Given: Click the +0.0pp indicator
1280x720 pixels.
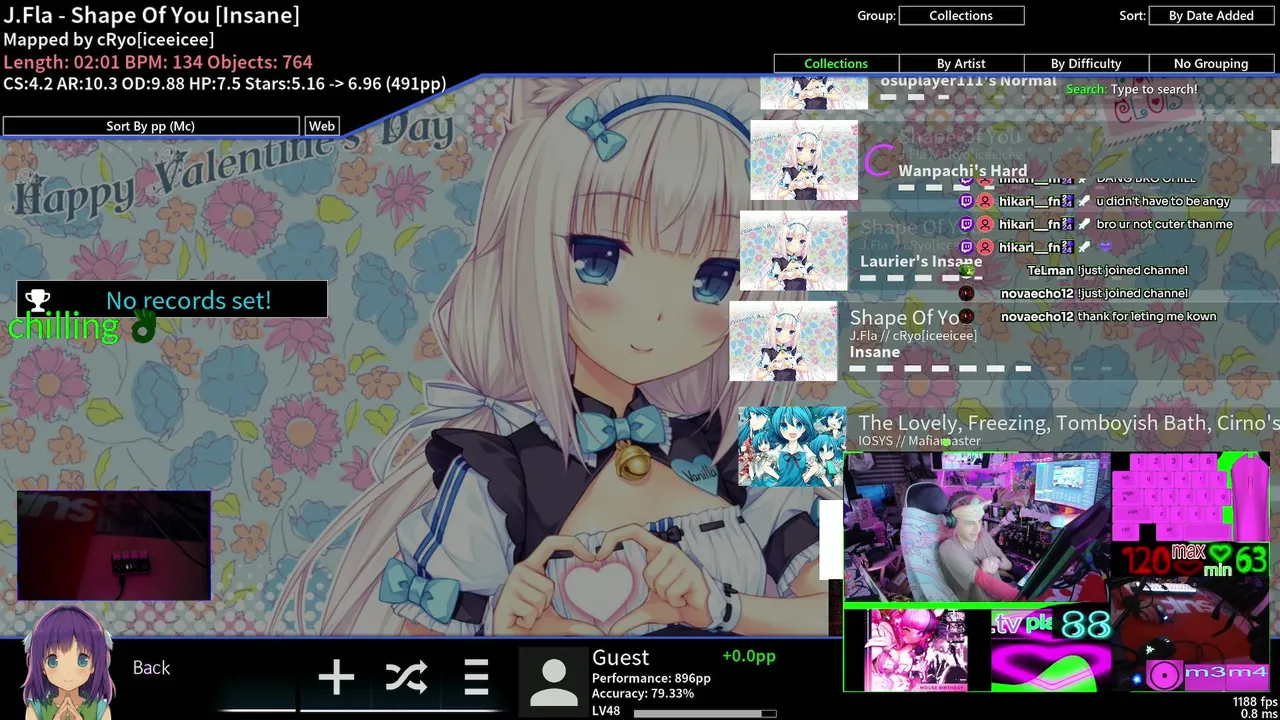Looking at the screenshot, I should click(x=748, y=656).
